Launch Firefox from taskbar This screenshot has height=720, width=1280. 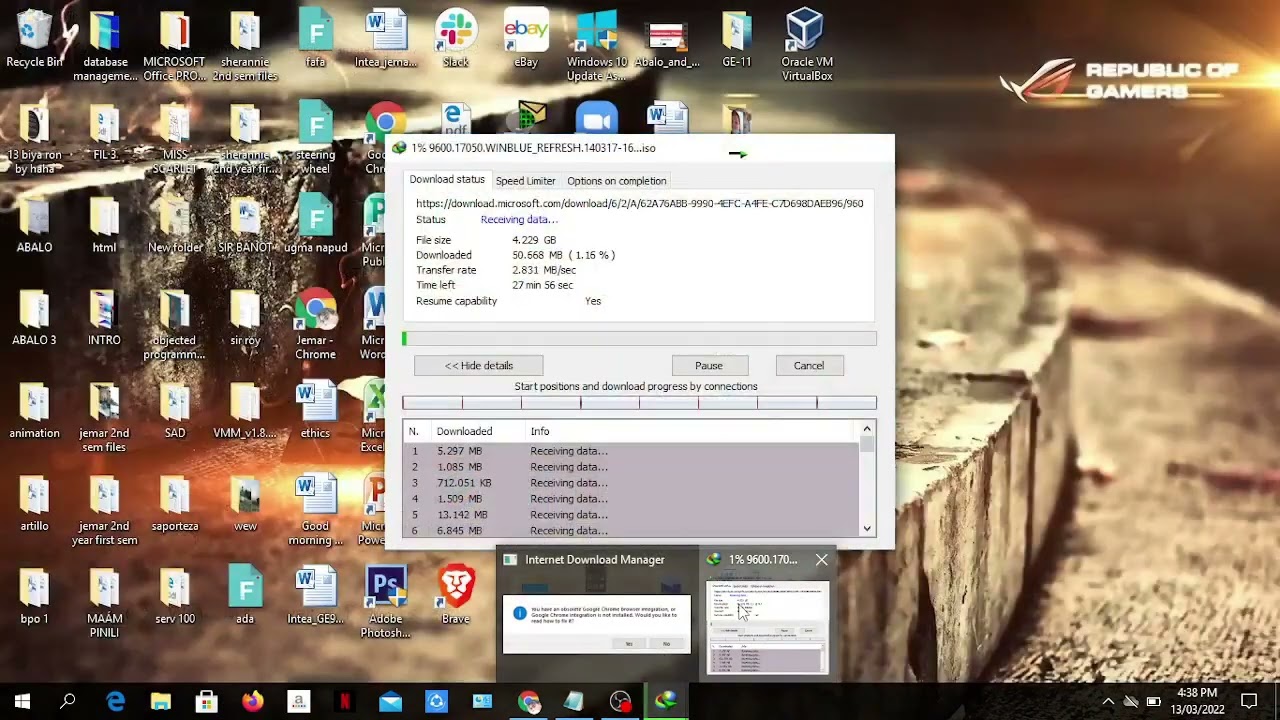pos(252,702)
